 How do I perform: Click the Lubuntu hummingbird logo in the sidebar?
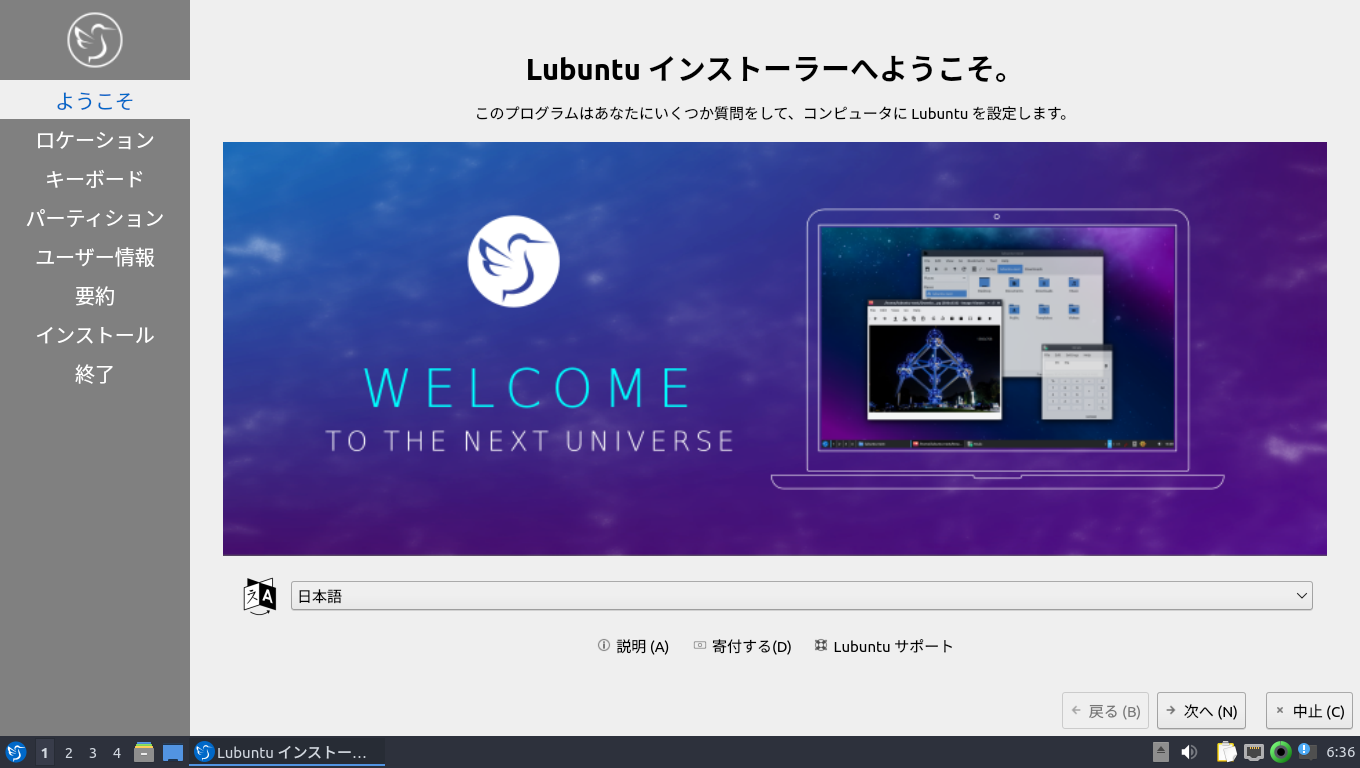[x=95, y=40]
